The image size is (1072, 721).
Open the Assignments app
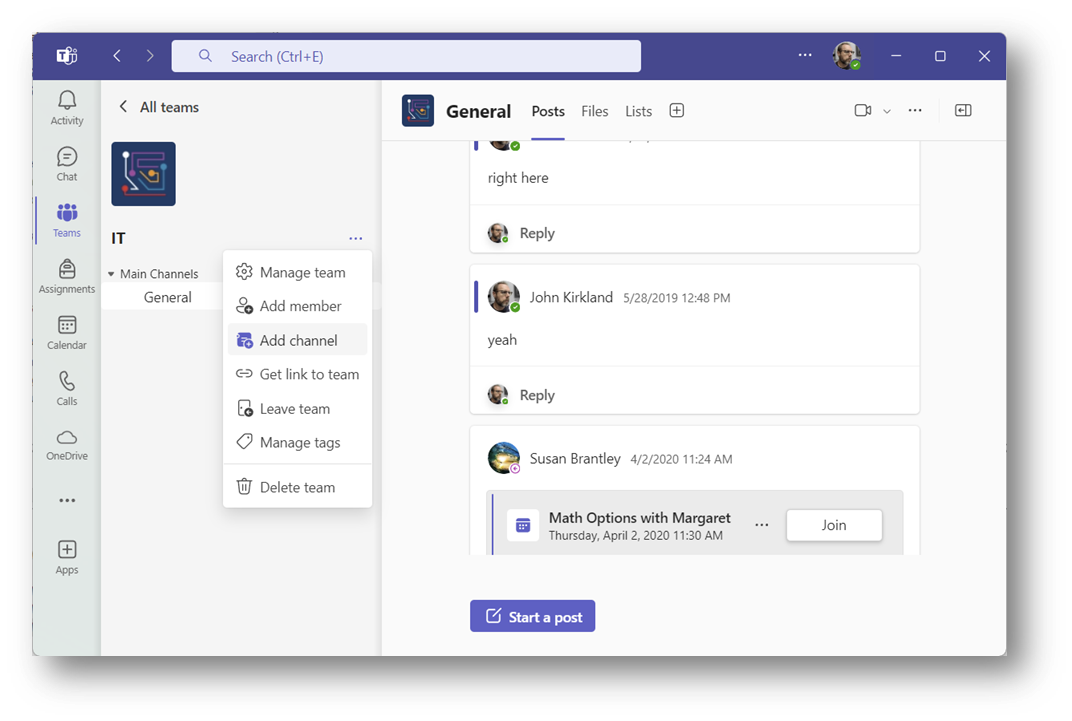(x=67, y=276)
